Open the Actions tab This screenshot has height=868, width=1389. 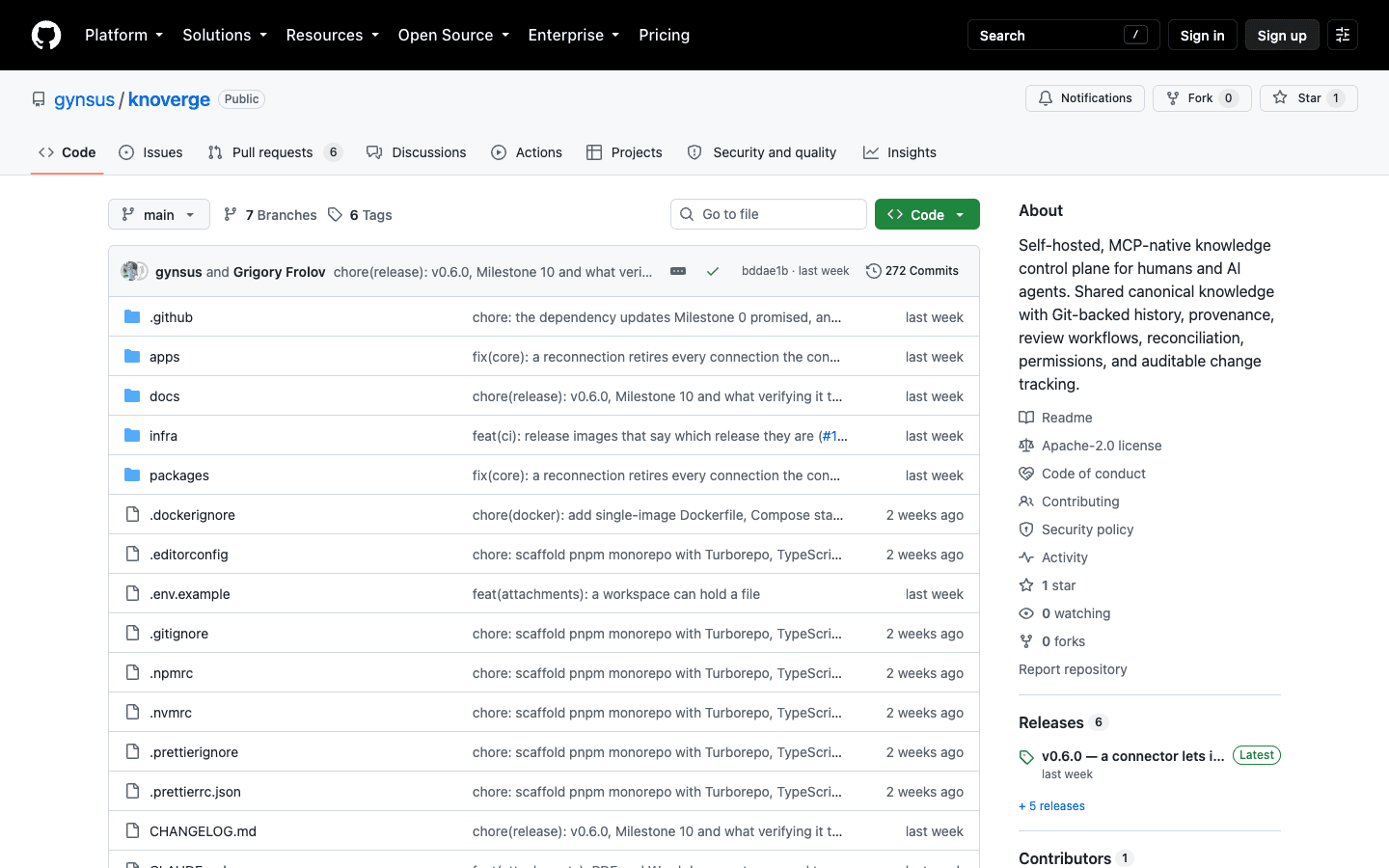(x=527, y=152)
